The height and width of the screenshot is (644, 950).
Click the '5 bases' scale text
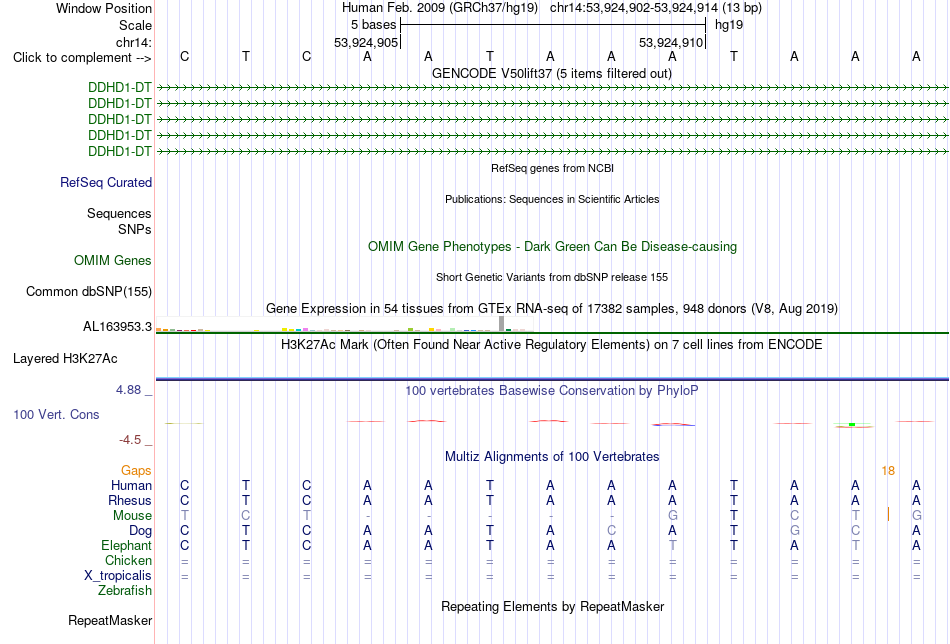(x=373, y=25)
